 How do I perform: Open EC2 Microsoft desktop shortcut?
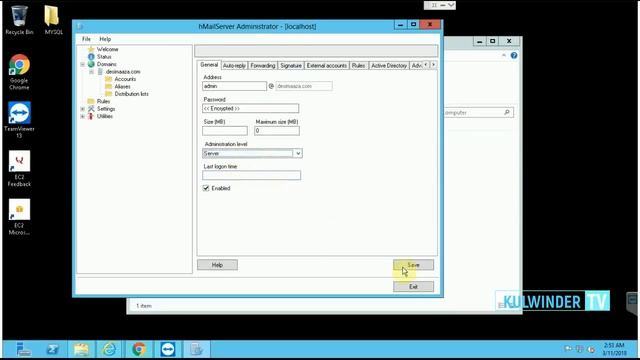click(19, 216)
